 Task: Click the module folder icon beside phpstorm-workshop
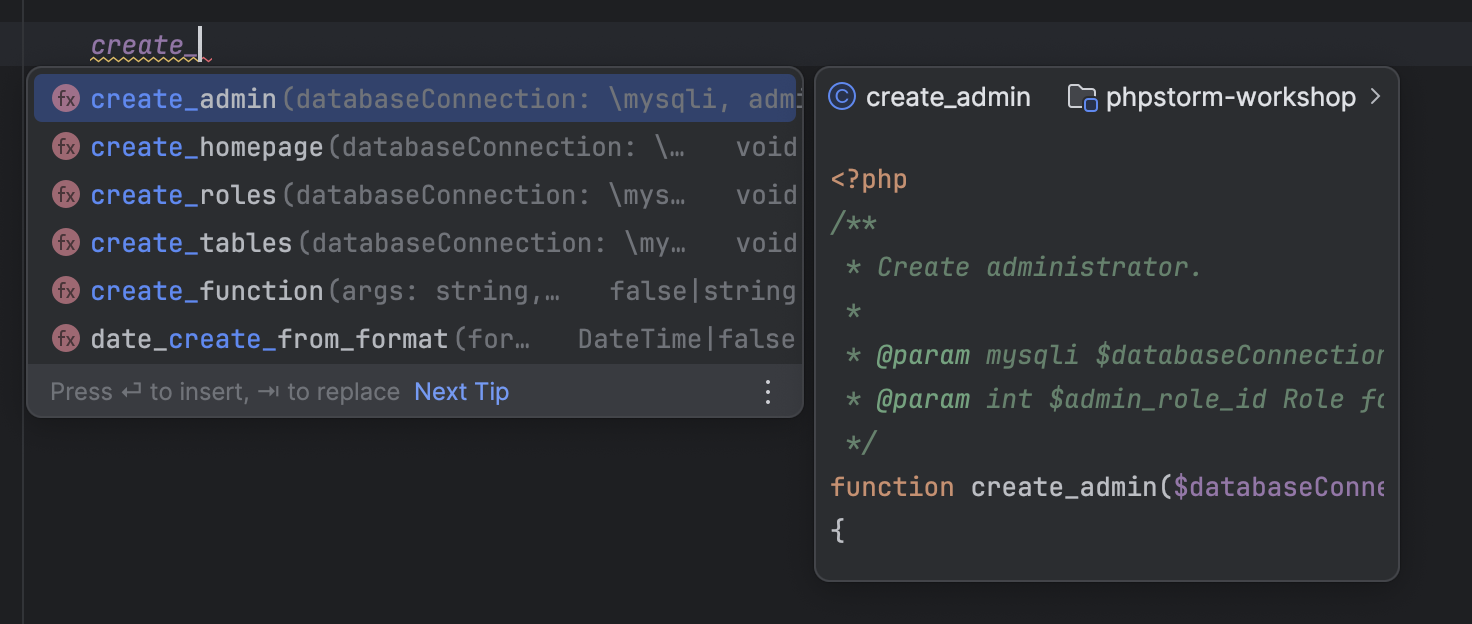pyautogui.click(x=1083, y=96)
